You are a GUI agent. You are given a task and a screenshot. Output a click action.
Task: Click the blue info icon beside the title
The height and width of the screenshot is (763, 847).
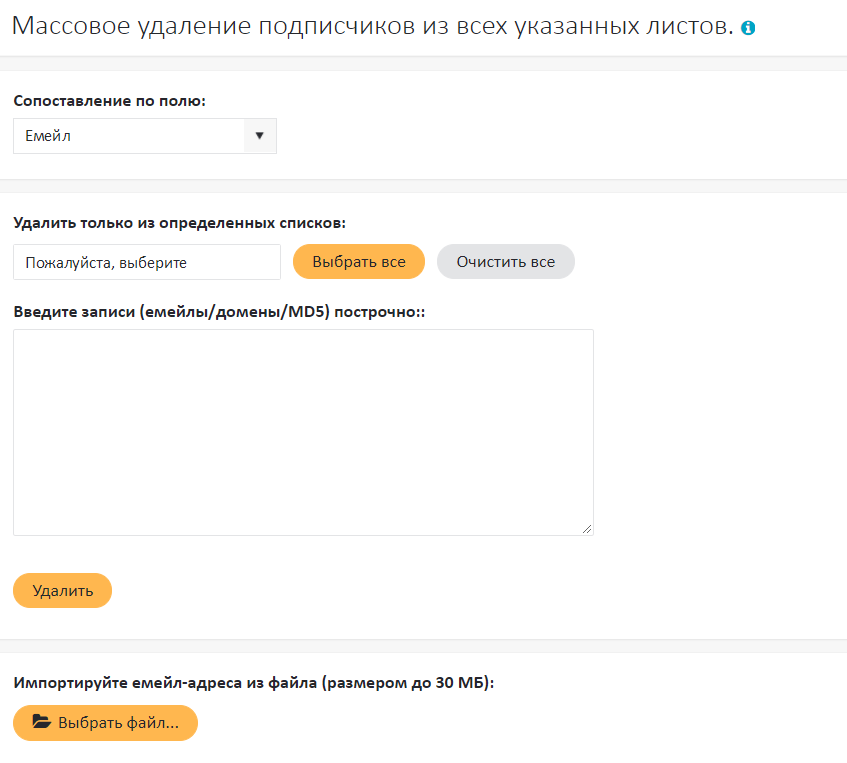click(748, 29)
